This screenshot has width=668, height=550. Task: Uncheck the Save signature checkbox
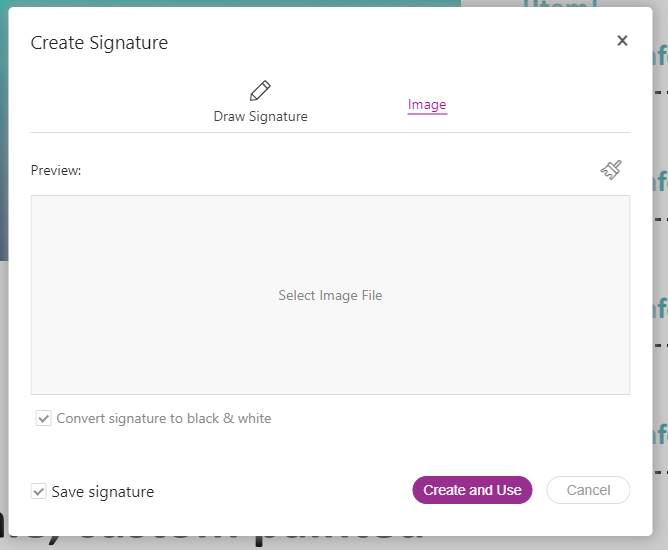point(39,491)
